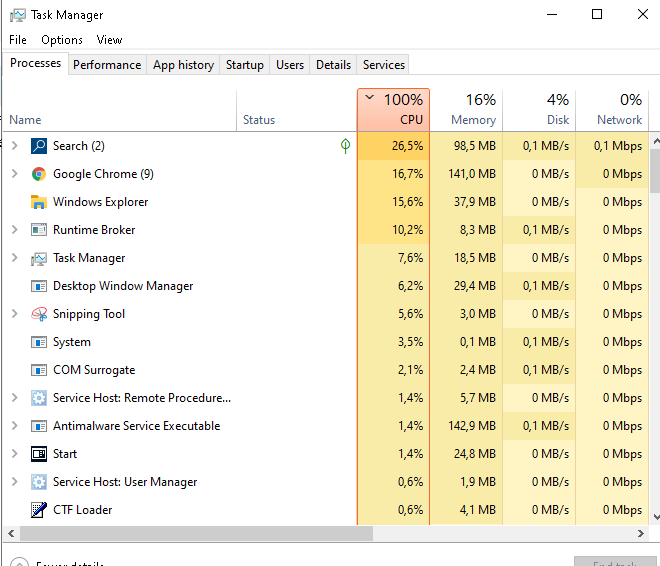660x566 pixels.
Task: Click the CTF Loader pen icon
Action: click(39, 510)
